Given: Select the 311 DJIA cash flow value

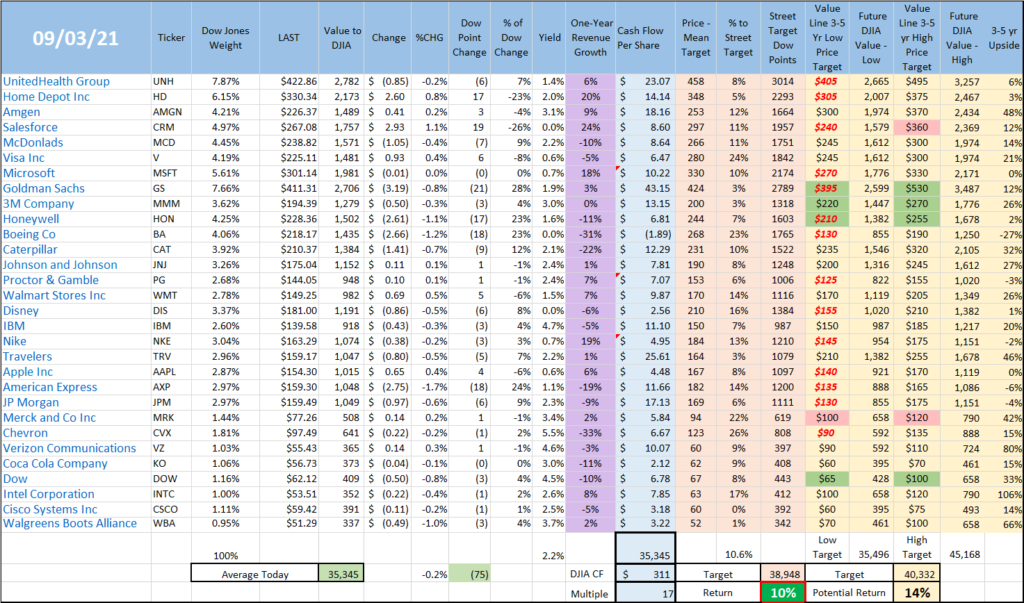Looking at the screenshot, I should click(645, 574).
